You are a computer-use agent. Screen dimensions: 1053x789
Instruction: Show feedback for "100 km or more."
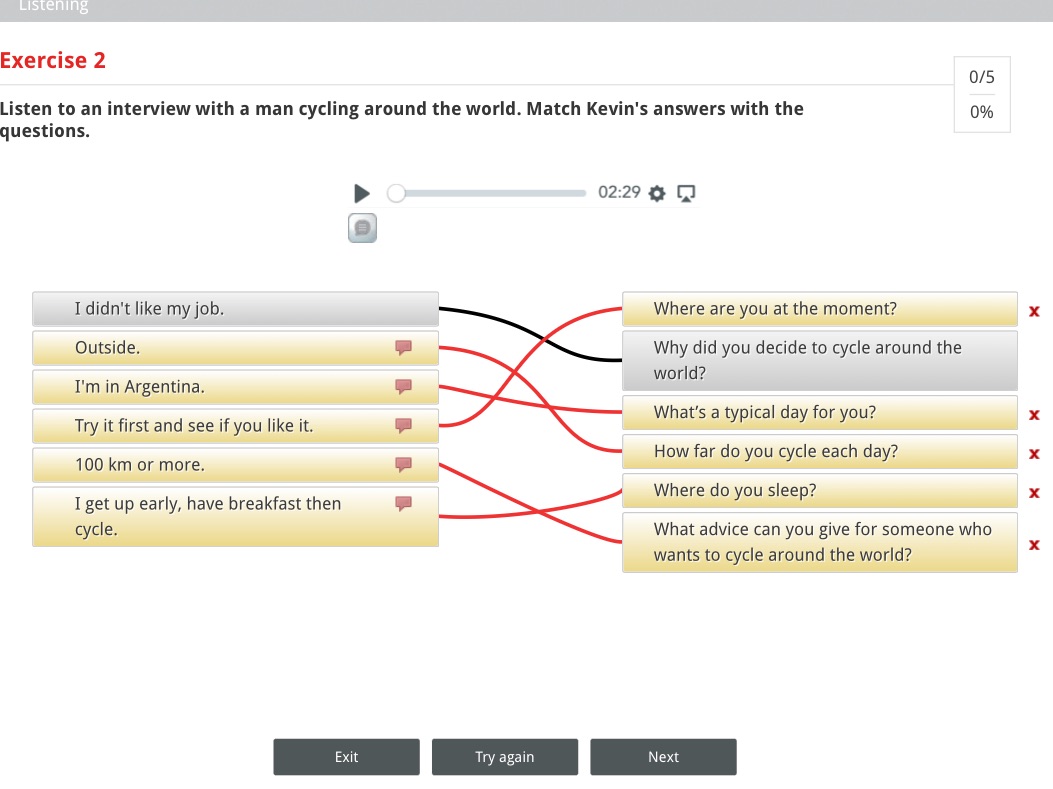coord(404,465)
